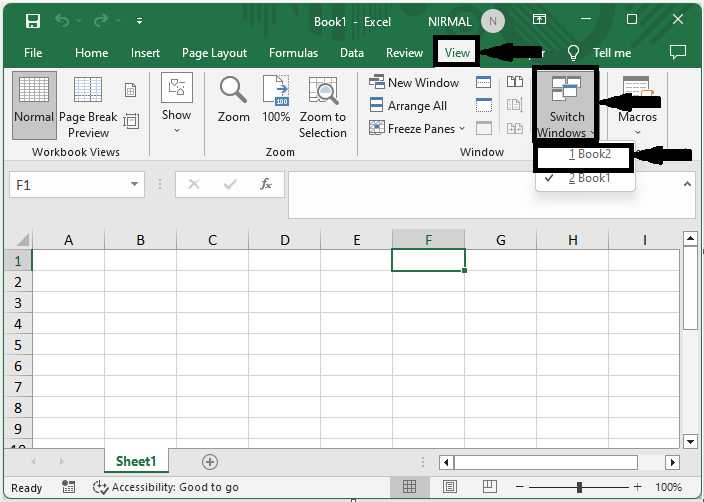Open the Comments speech bubble icon
This screenshot has width=704, height=502.
[678, 53]
